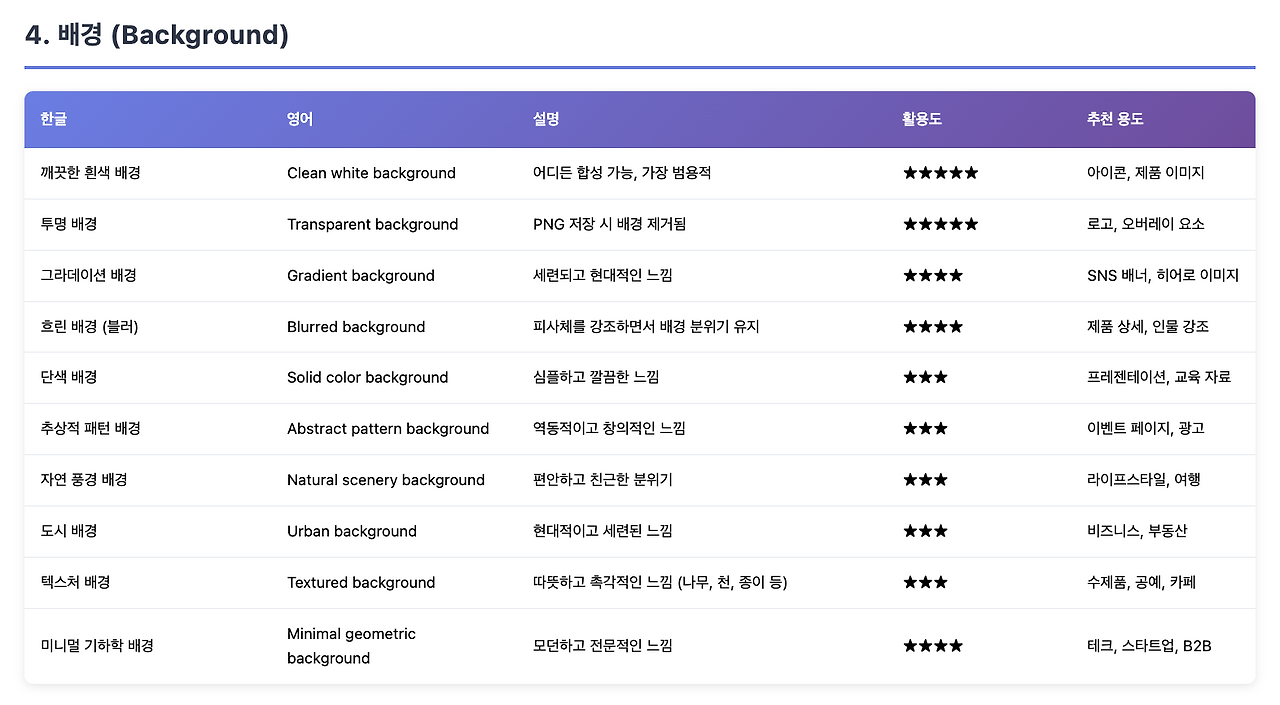Image resolution: width=1280 pixels, height=705 pixels.
Task: Select the 'Blurred background' cell
Action: pos(356,327)
